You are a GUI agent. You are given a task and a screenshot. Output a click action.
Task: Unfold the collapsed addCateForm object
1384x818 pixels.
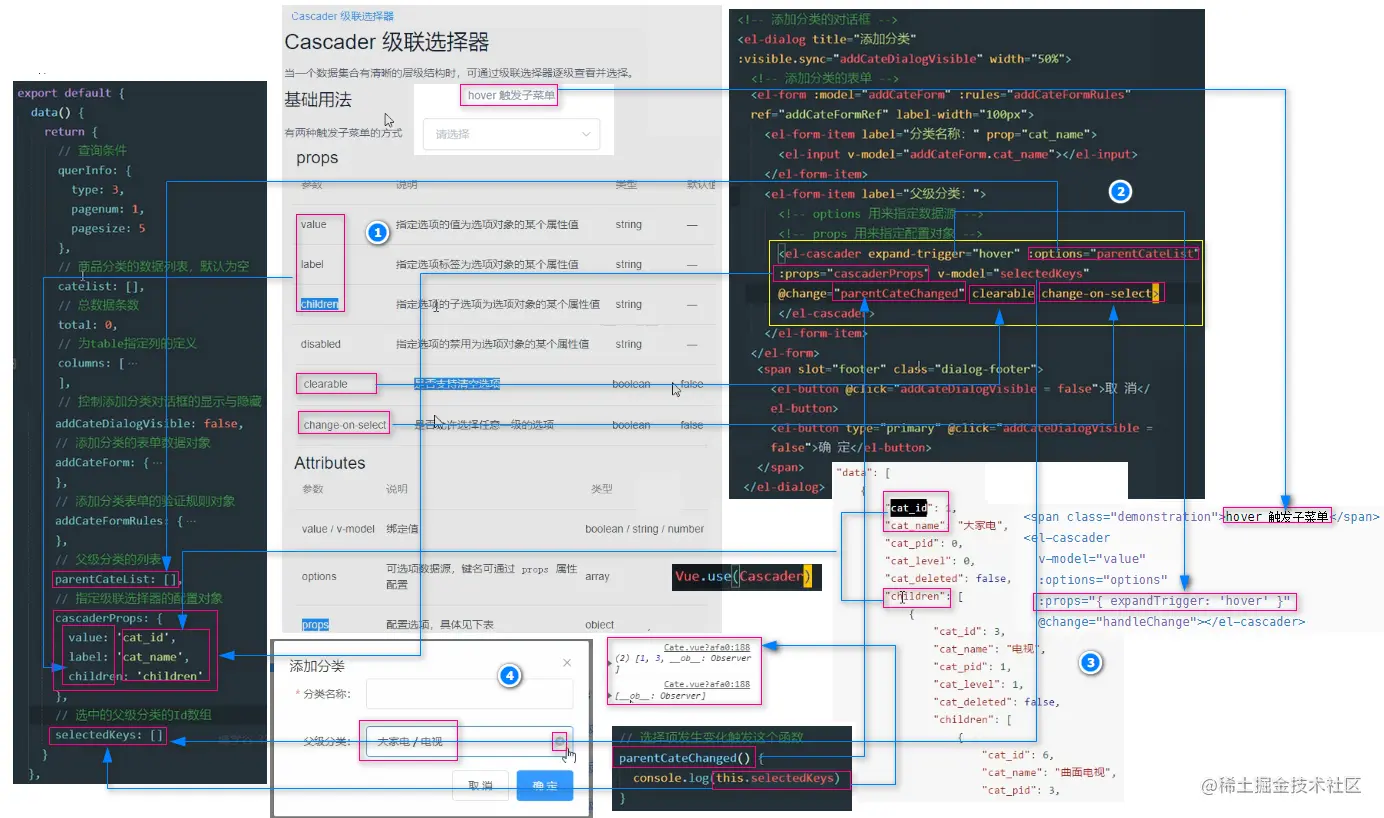pos(158,462)
